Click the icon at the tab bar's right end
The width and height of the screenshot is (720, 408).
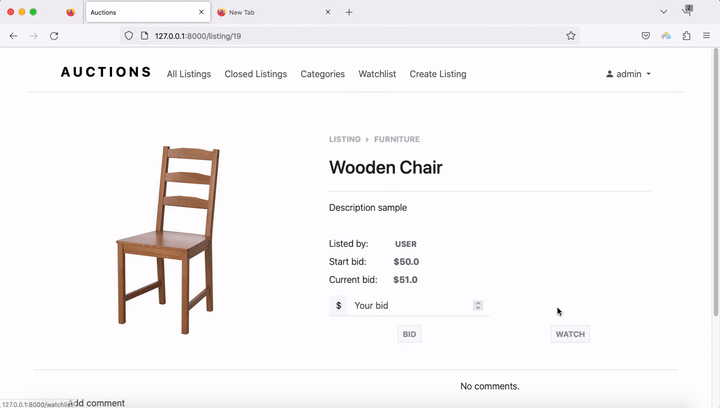(688, 11)
